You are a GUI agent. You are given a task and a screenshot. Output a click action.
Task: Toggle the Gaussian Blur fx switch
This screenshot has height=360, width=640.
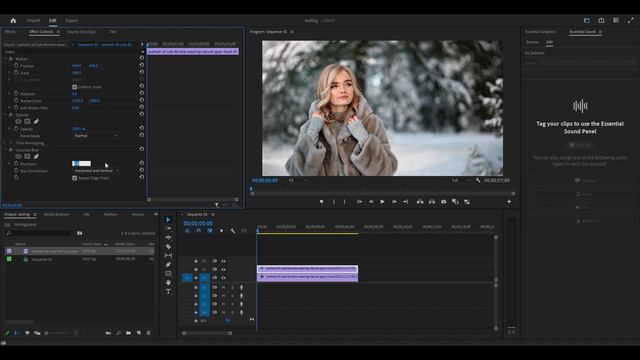11,150
